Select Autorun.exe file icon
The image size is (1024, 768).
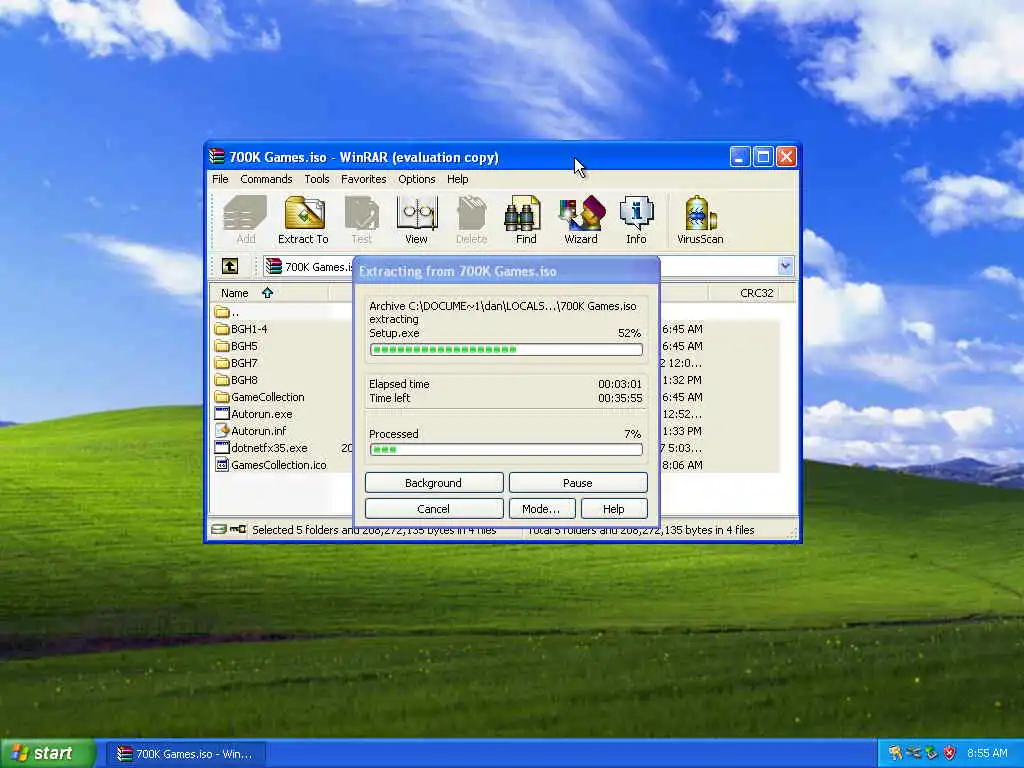(222, 414)
